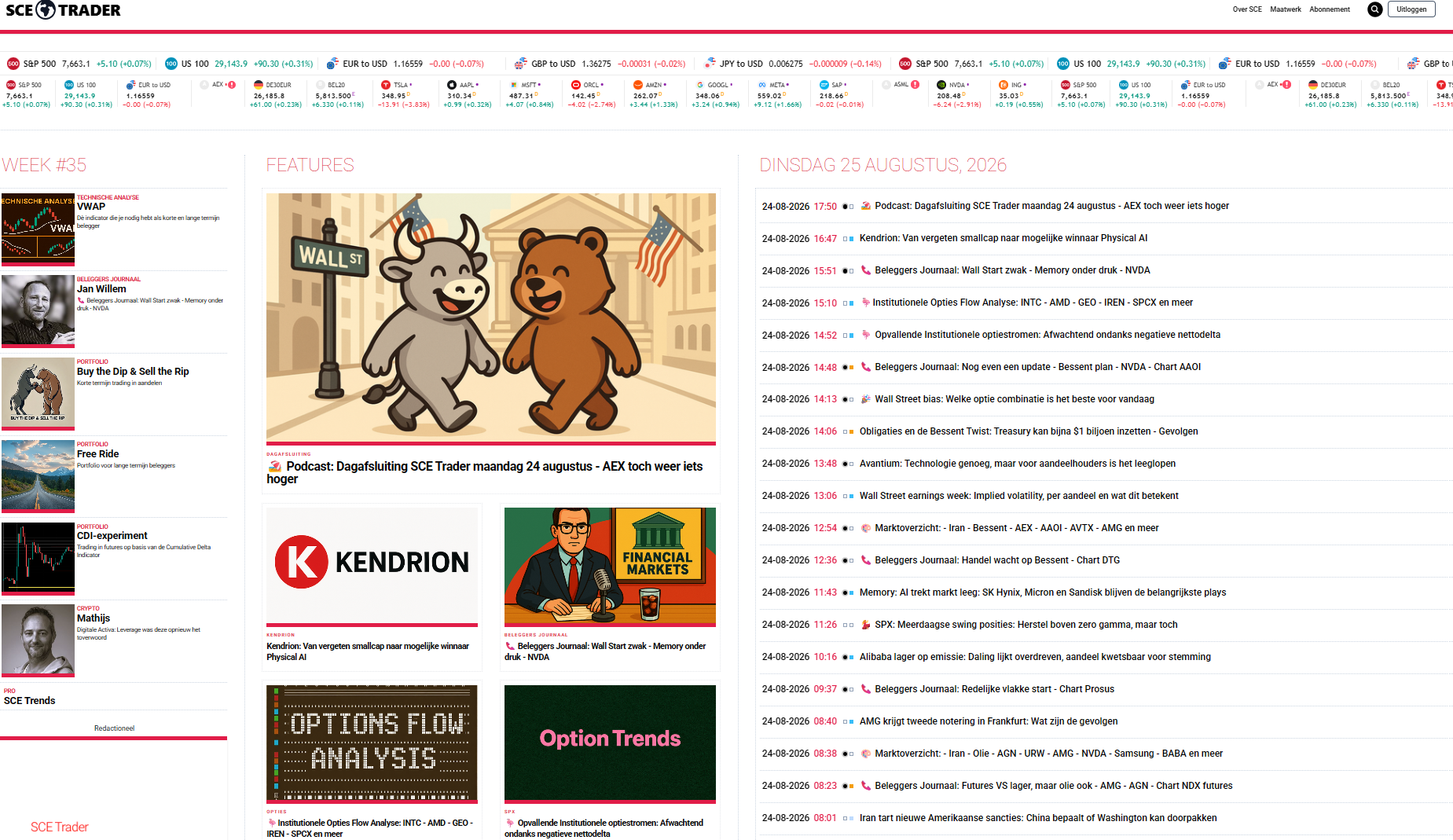The width and height of the screenshot is (1453, 840).
Task: Click the US 100 quote 29,143.9 in the lower ticker's first group
Action: (x=79, y=96)
